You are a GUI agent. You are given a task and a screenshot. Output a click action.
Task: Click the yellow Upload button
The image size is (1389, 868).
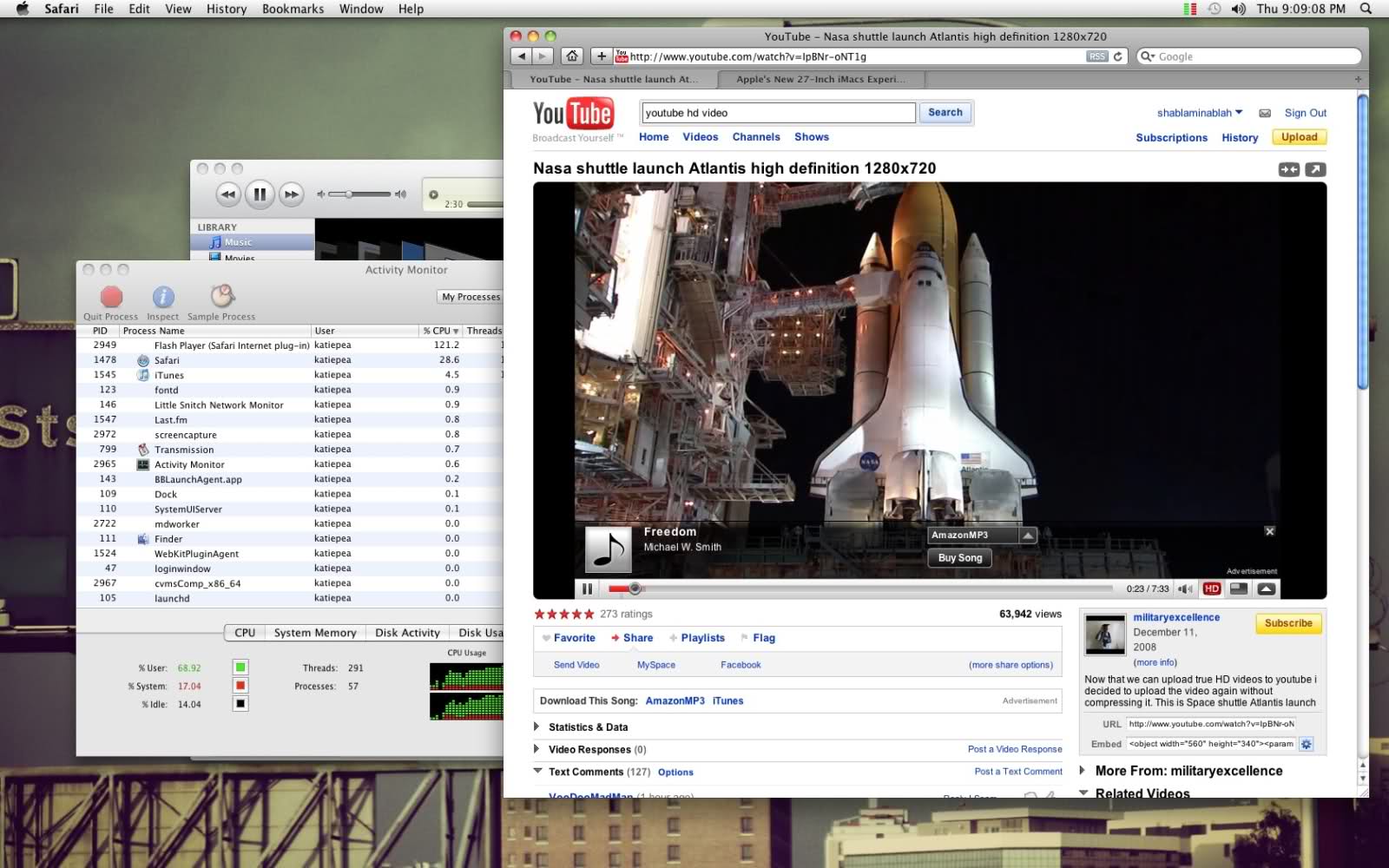click(1299, 137)
